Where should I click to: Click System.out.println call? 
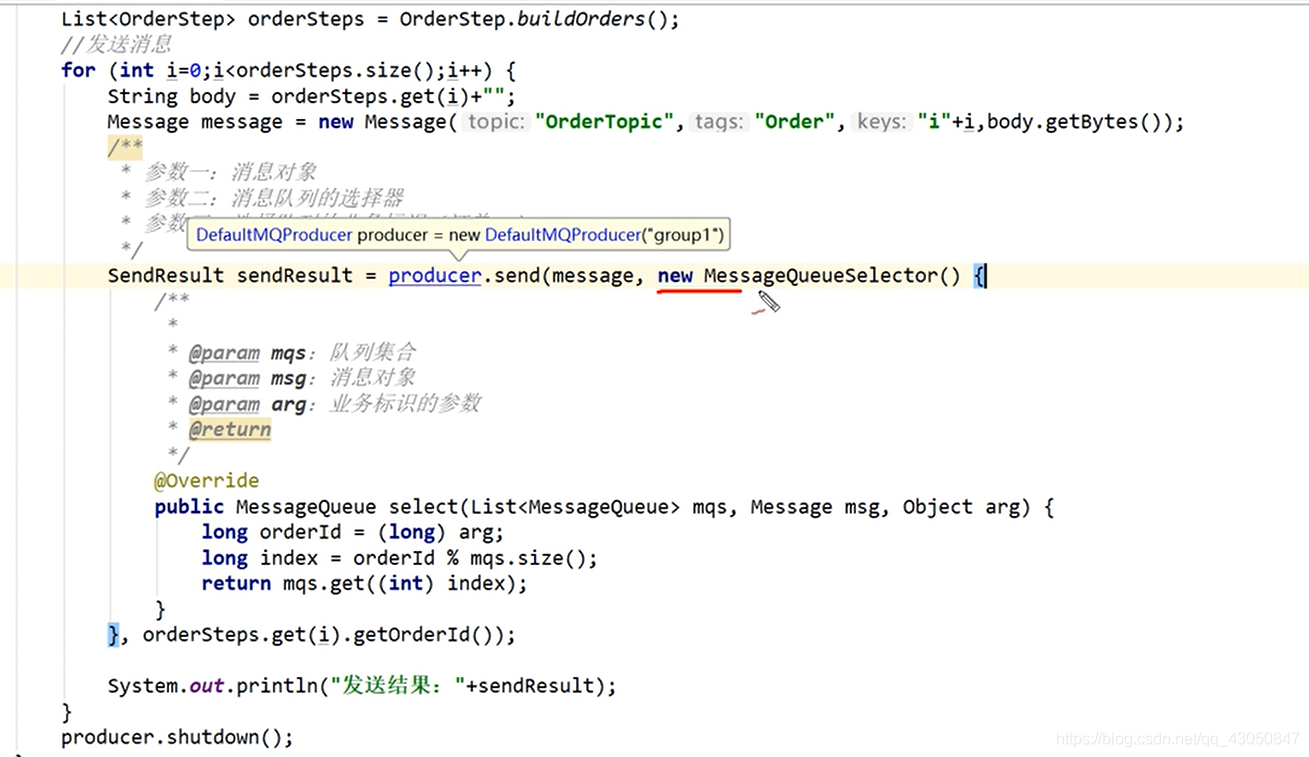coord(362,686)
